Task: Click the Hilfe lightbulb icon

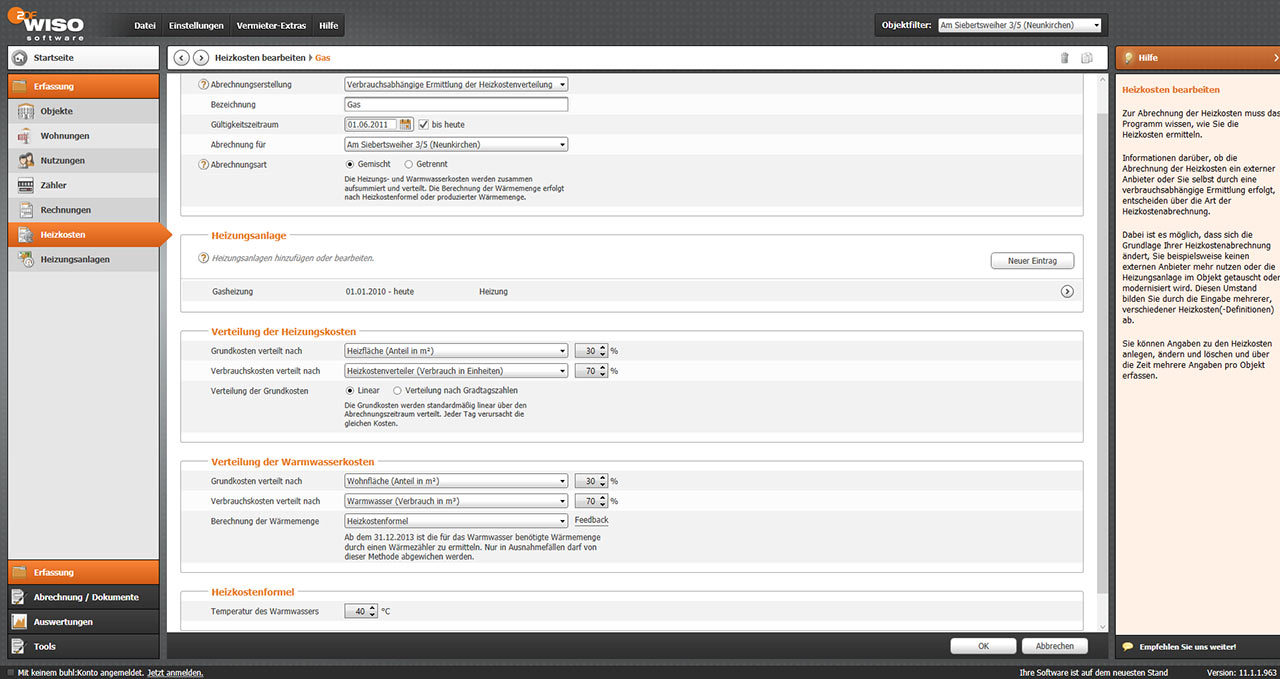Action: click(x=1128, y=58)
